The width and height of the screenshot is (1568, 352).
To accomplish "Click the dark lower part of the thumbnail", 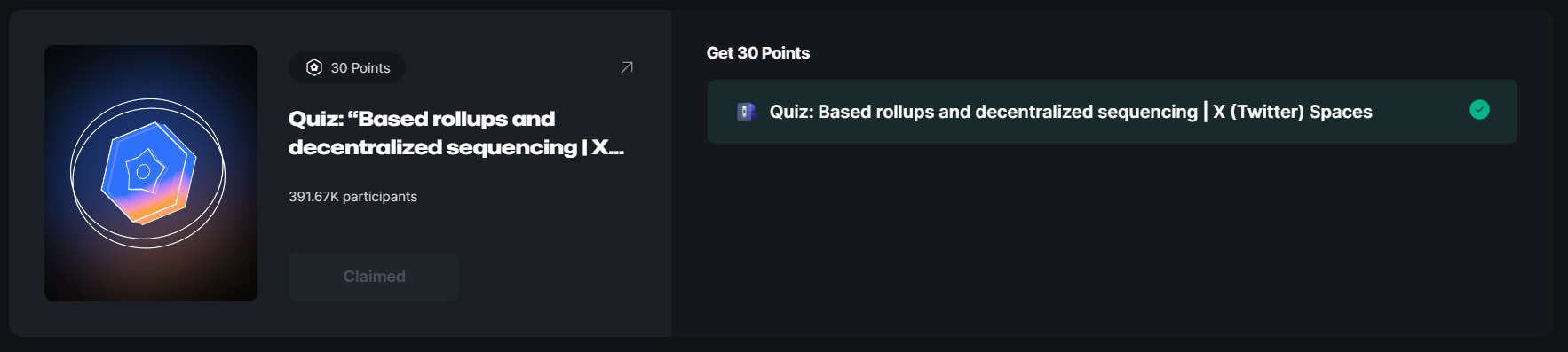I will tap(151, 277).
